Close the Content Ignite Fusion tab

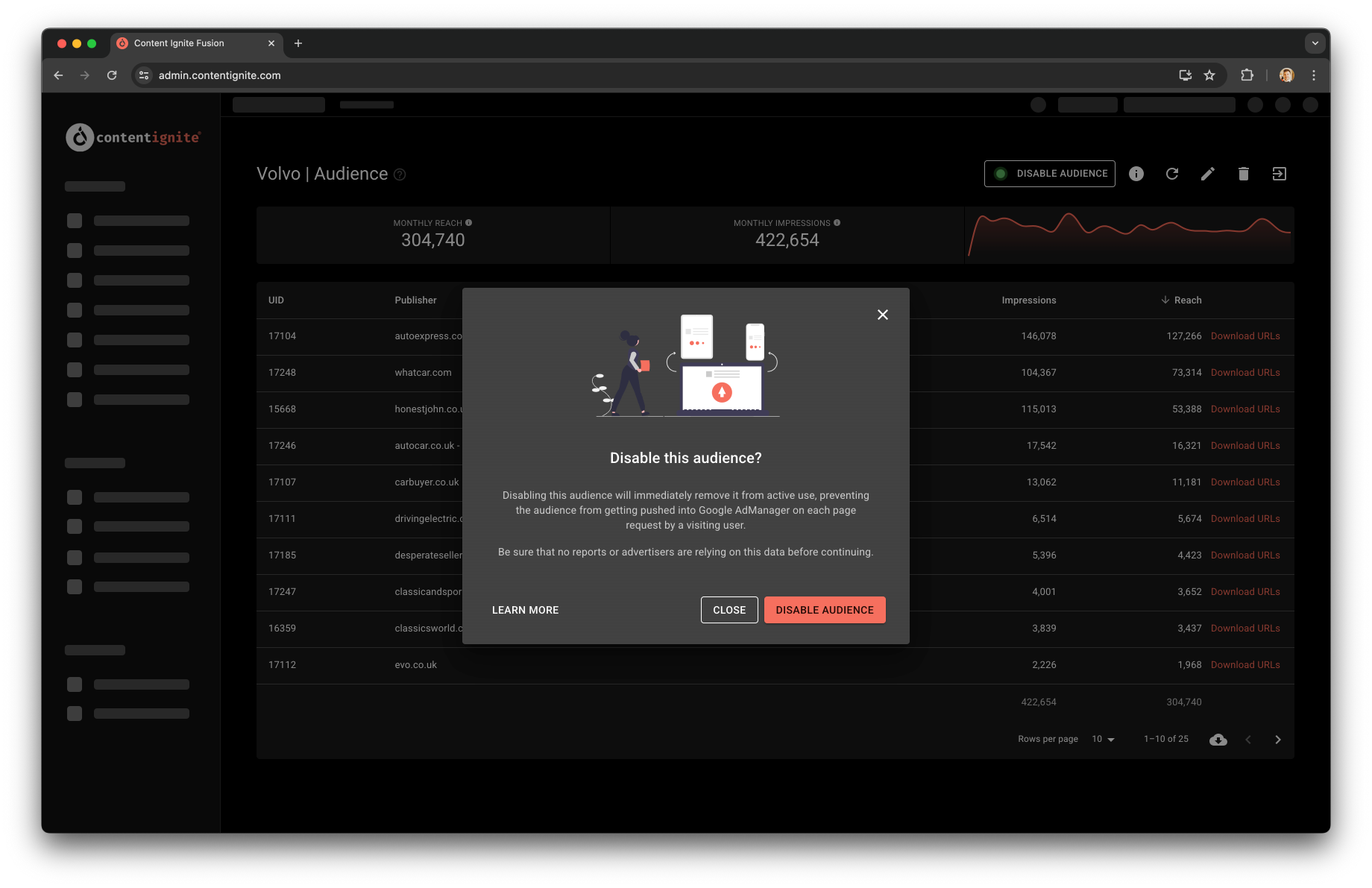(x=271, y=43)
